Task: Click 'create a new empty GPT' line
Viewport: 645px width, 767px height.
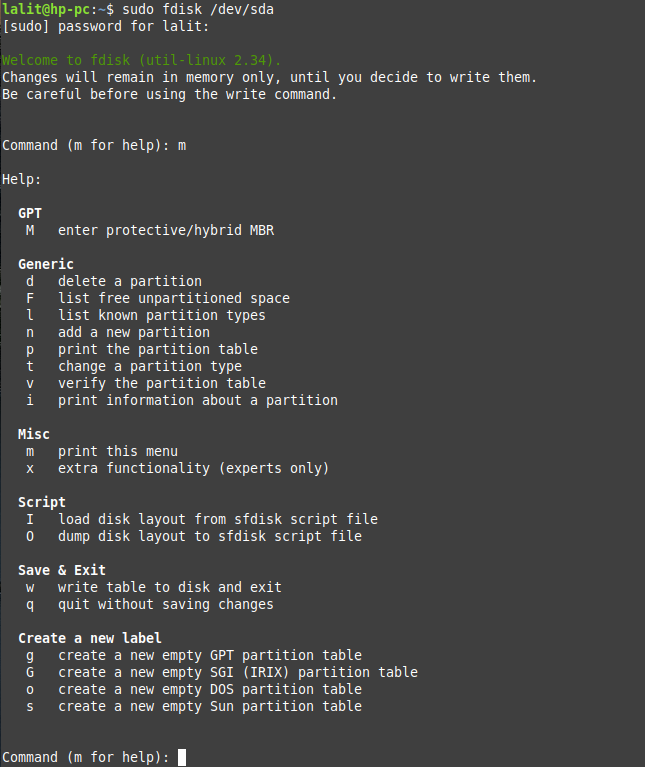Action: 209,655
